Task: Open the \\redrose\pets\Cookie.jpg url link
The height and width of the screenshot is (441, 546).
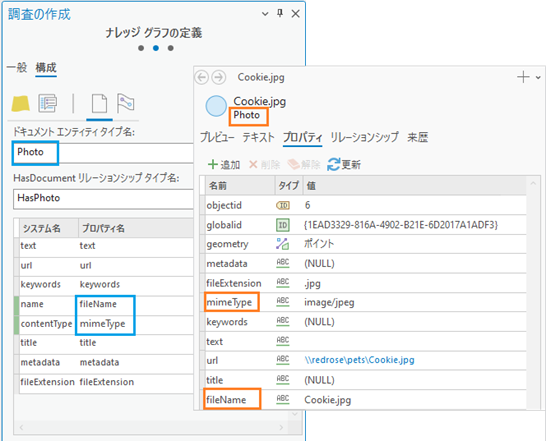Action: click(x=359, y=360)
